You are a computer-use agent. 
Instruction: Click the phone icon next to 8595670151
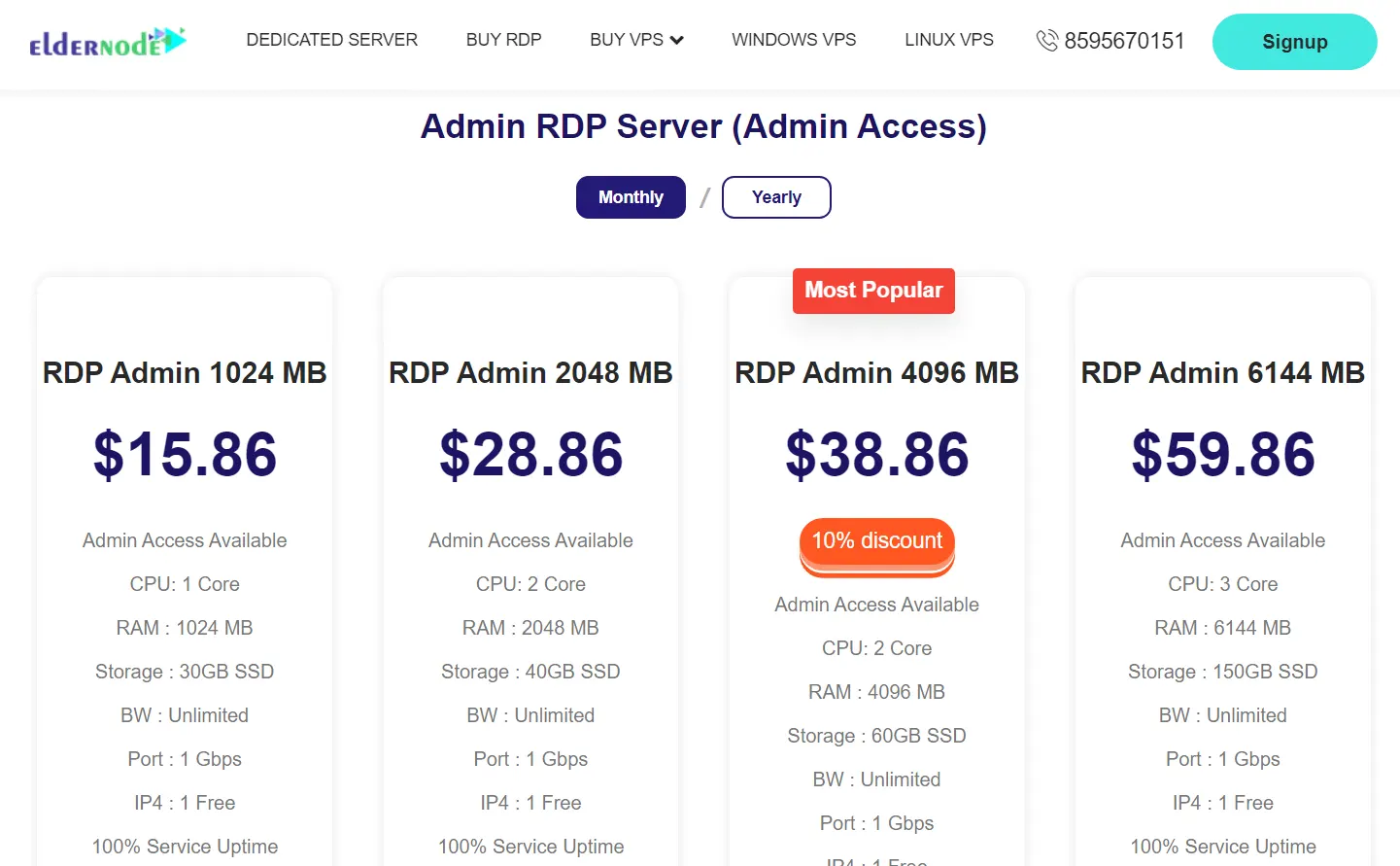tap(1047, 41)
